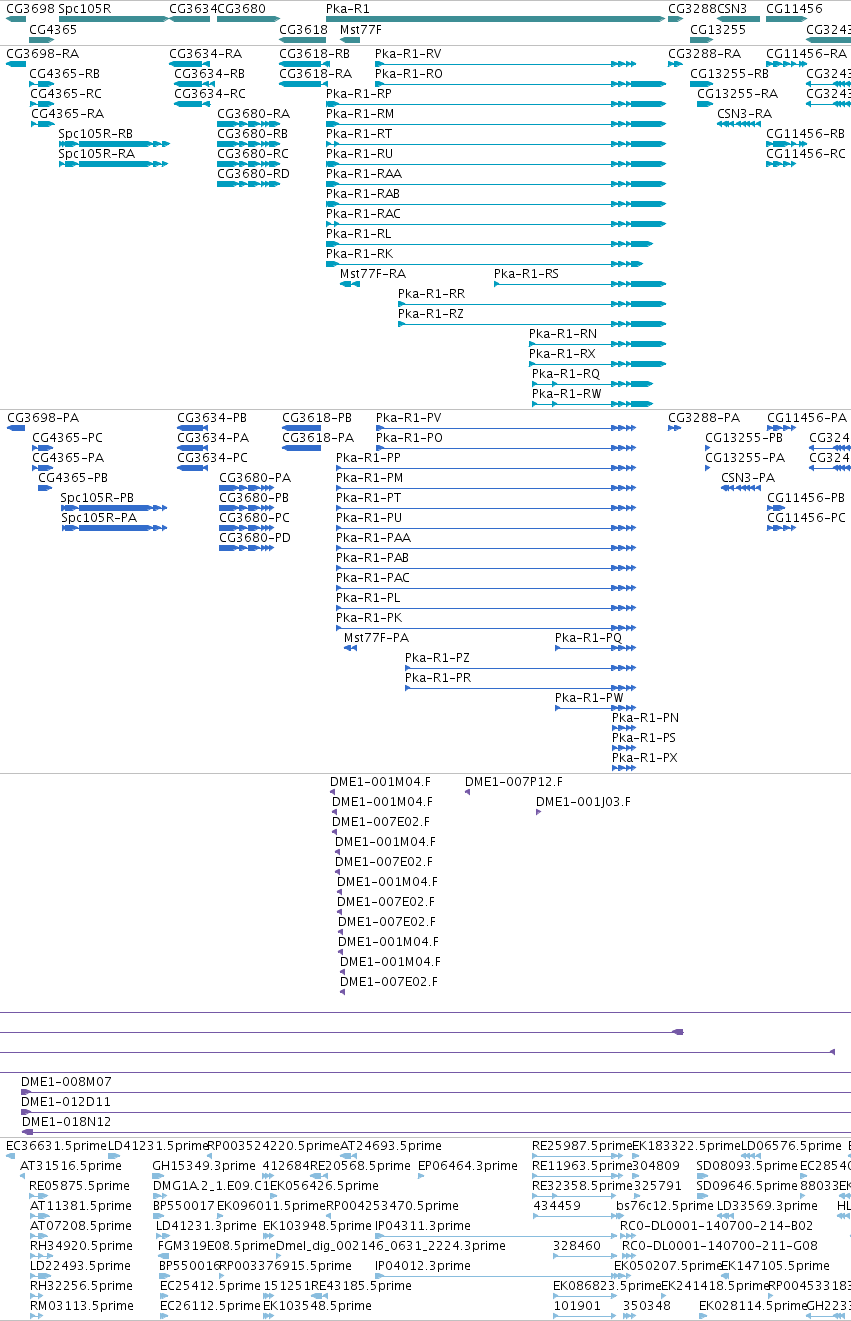Screen dimensions: 851x1321
Task: Click RC0-DL0001-140700-211-G08 entry
Action: pos(720,1245)
